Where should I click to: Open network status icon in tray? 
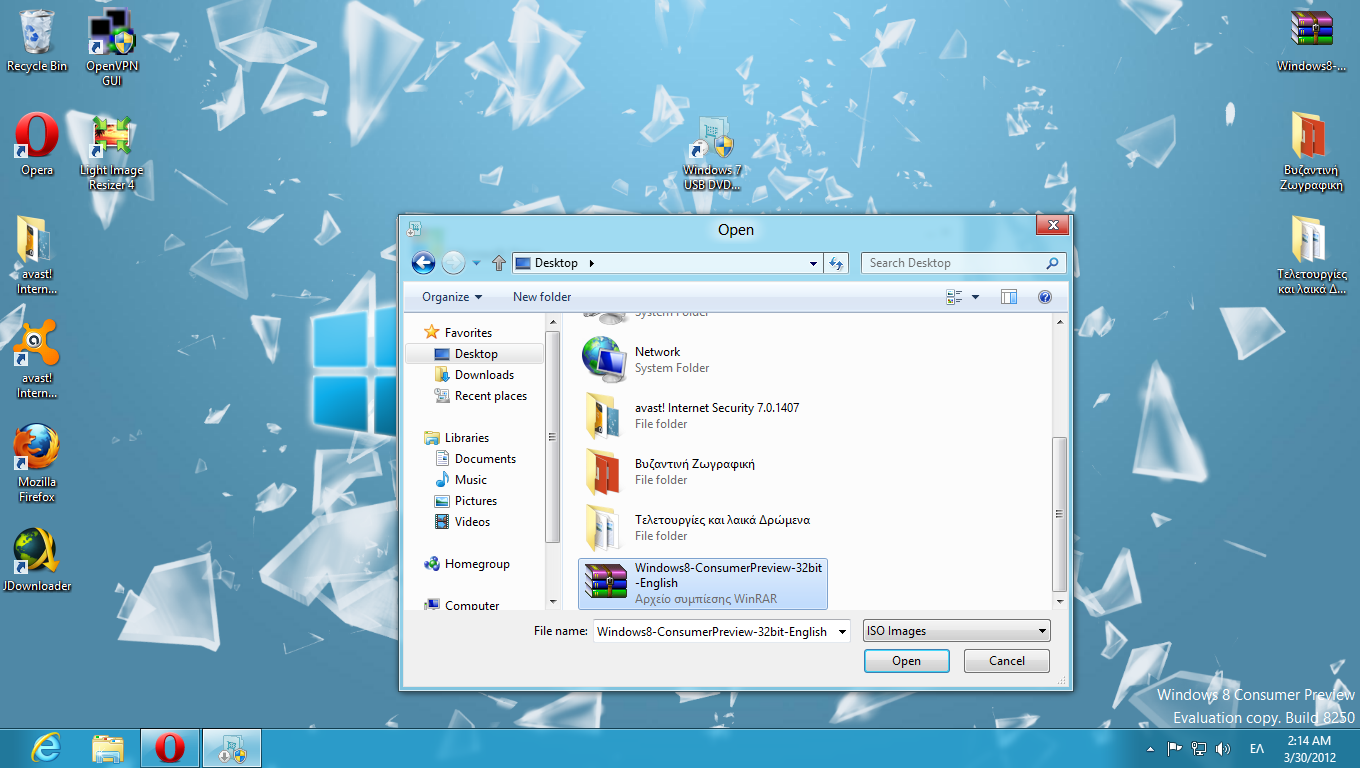(1198, 748)
